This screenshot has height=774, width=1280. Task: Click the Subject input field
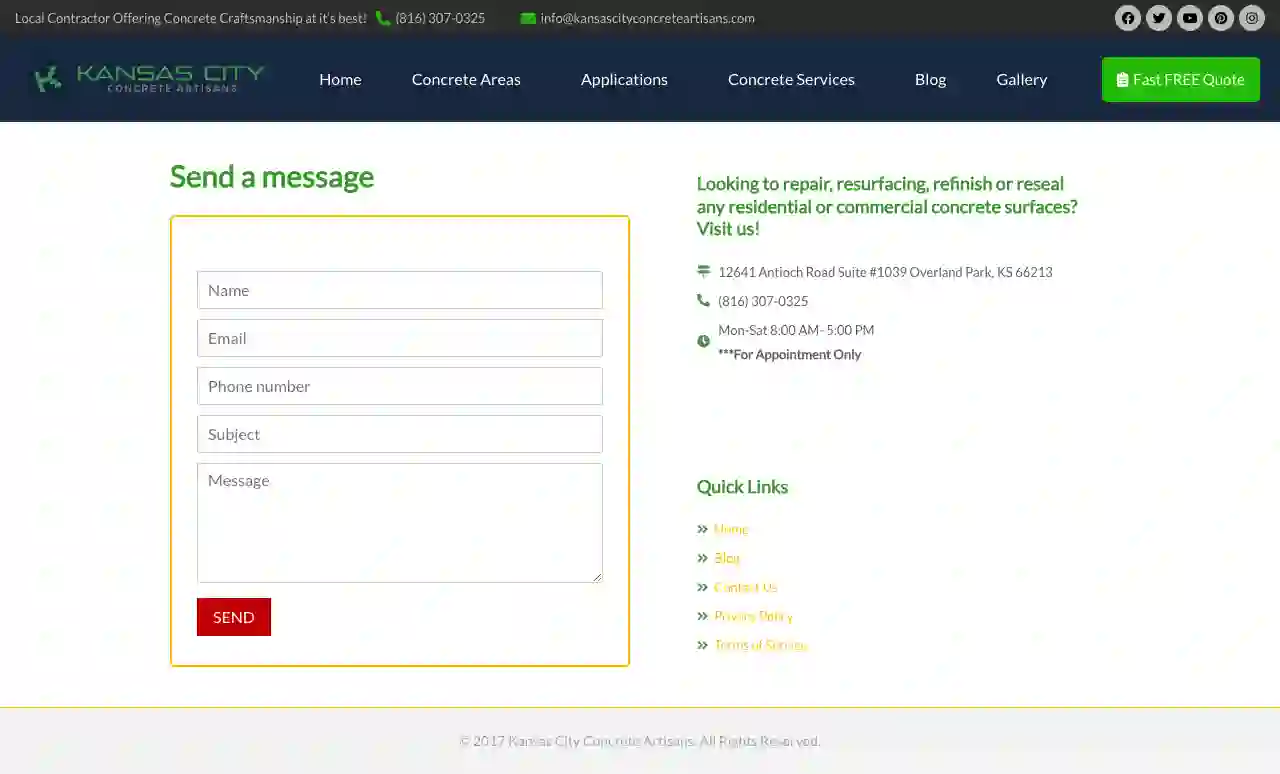pos(400,434)
